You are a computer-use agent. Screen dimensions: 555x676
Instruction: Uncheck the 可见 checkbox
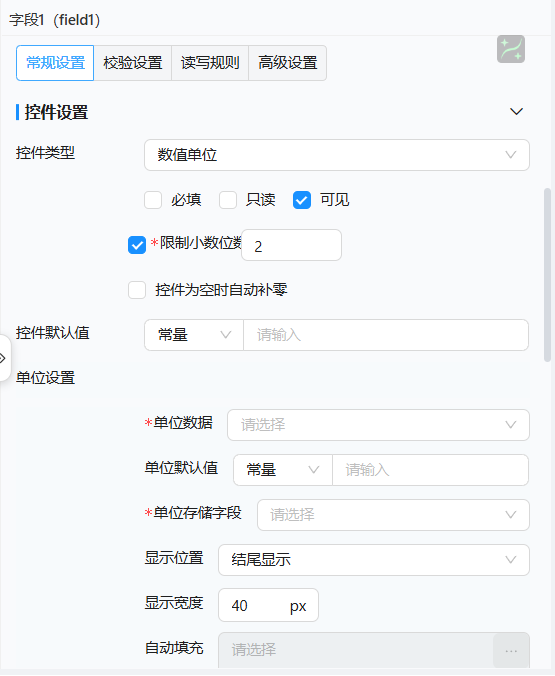click(302, 200)
